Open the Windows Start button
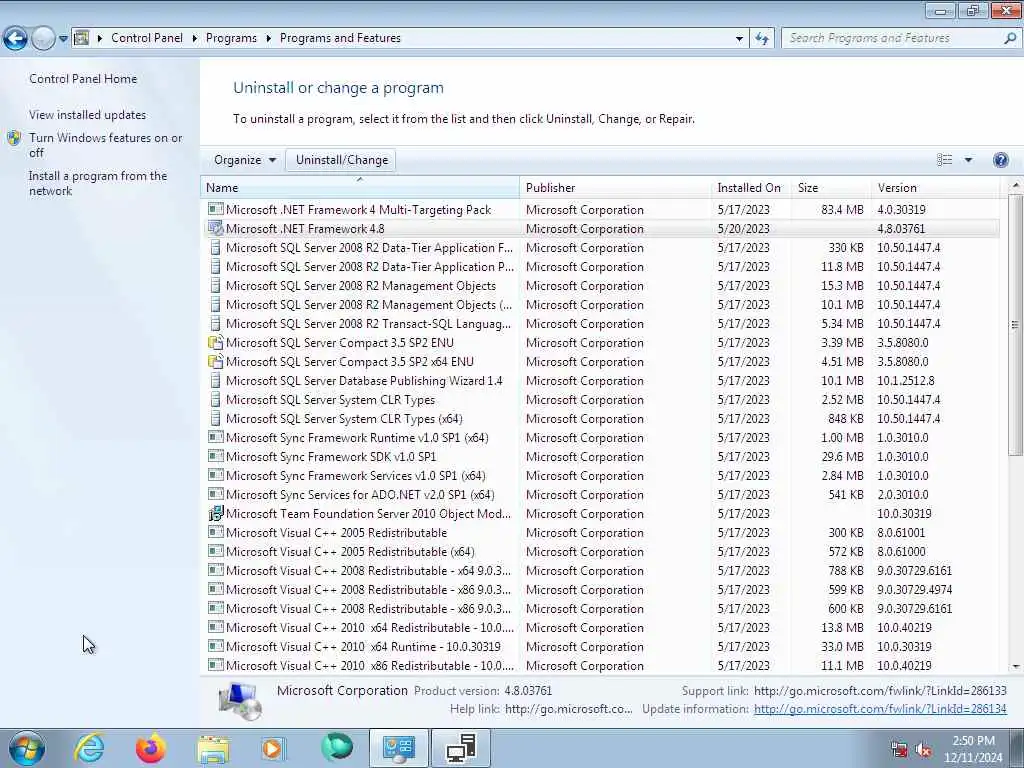Screen dimensions: 1024x768 pyautogui.click(x=27, y=748)
